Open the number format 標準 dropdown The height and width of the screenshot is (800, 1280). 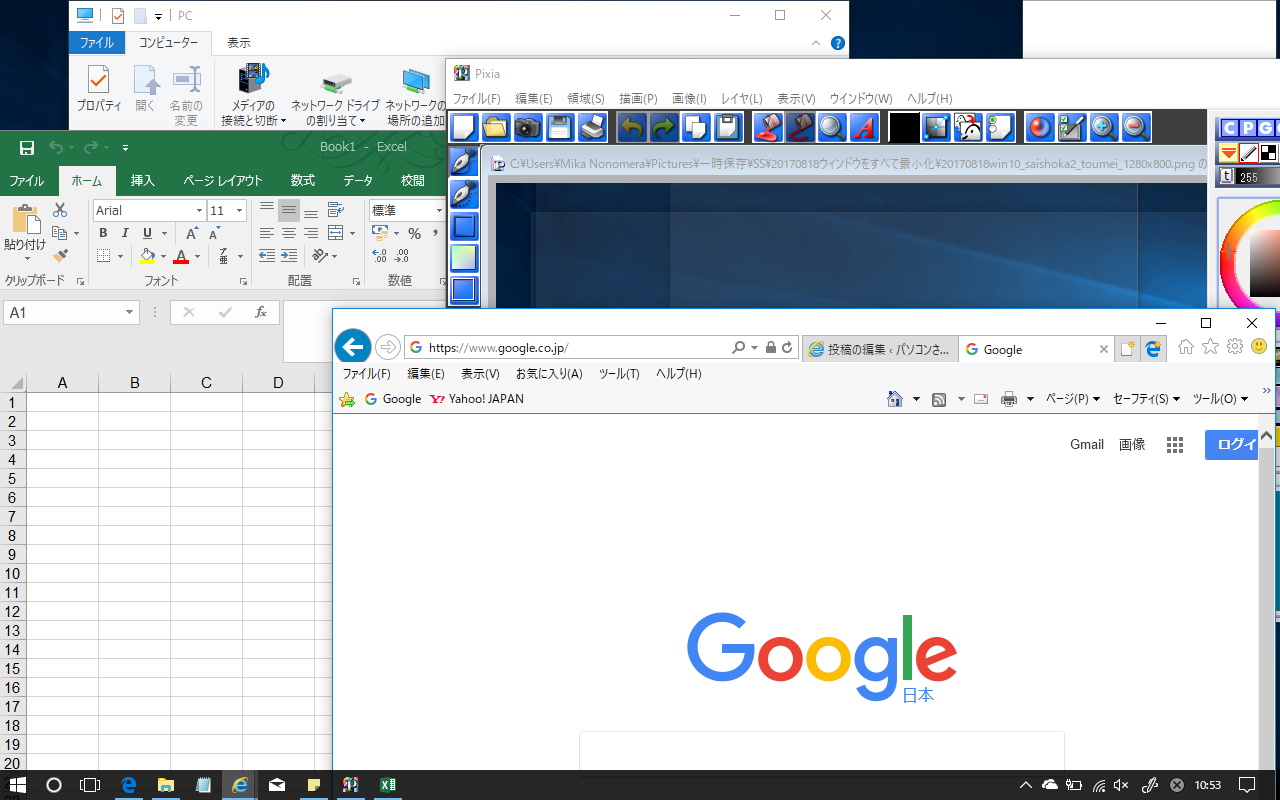pyautogui.click(x=439, y=210)
